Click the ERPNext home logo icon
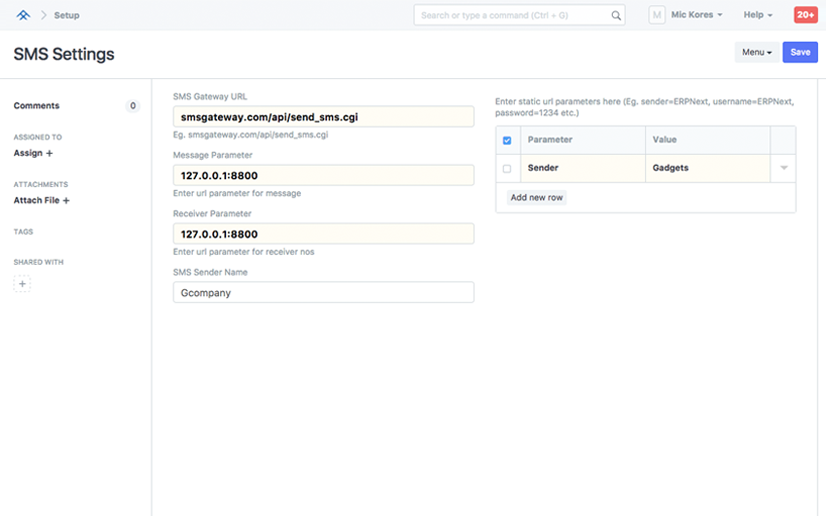 pos(23,15)
